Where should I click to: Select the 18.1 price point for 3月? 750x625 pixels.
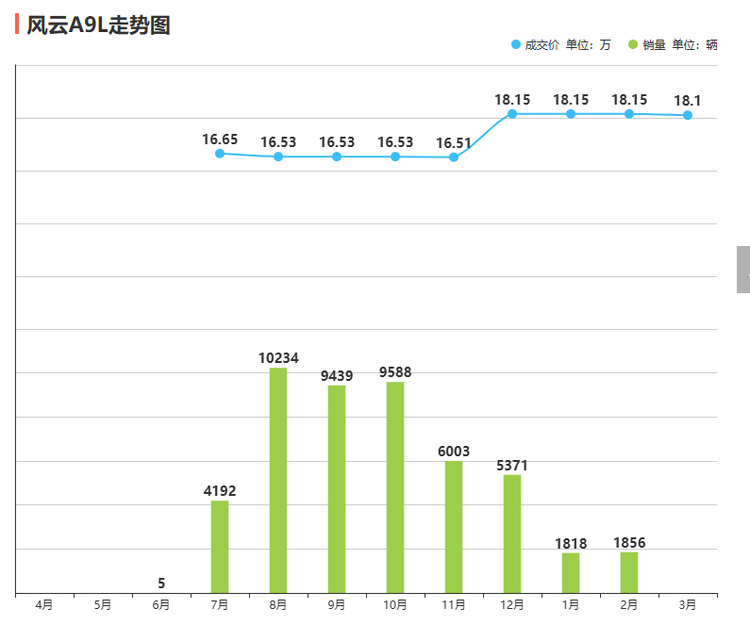688,115
